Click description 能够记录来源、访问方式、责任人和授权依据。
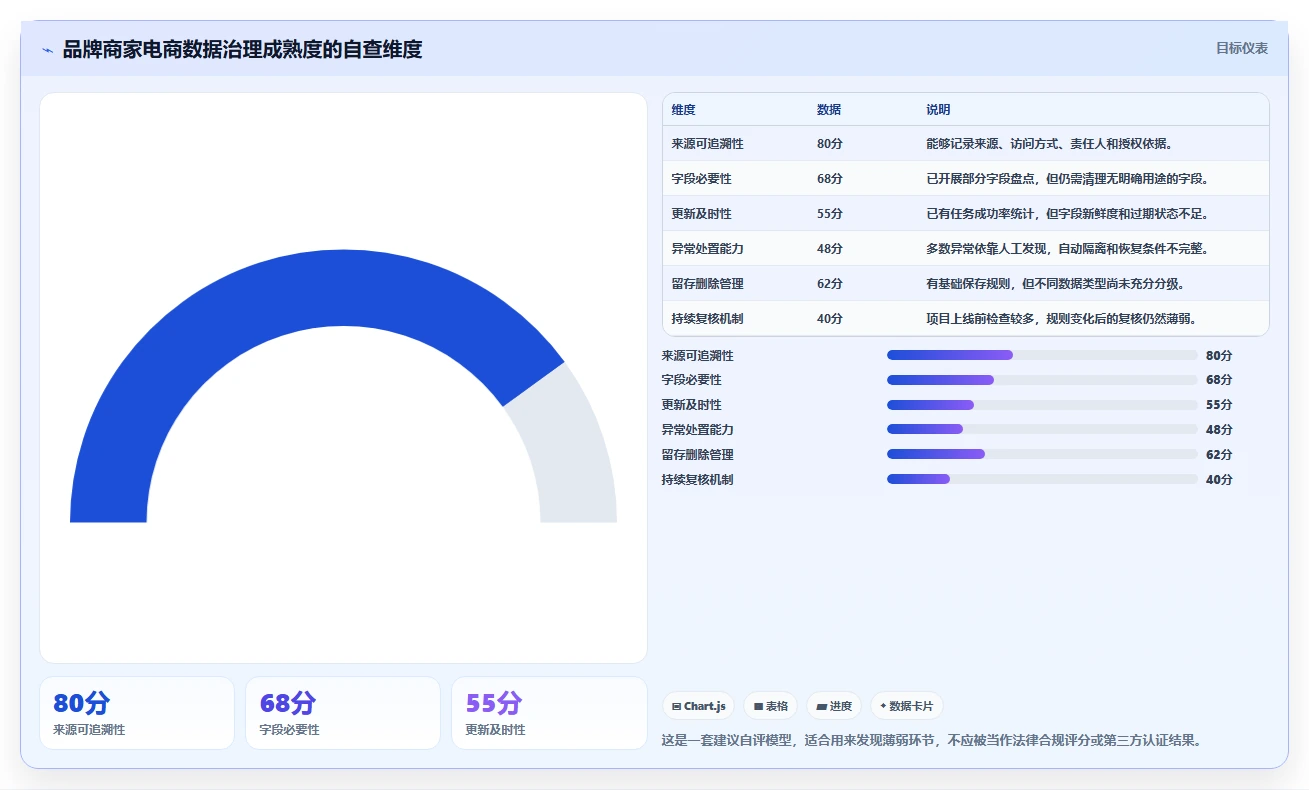This screenshot has width=1309, height=790. coord(1050,144)
